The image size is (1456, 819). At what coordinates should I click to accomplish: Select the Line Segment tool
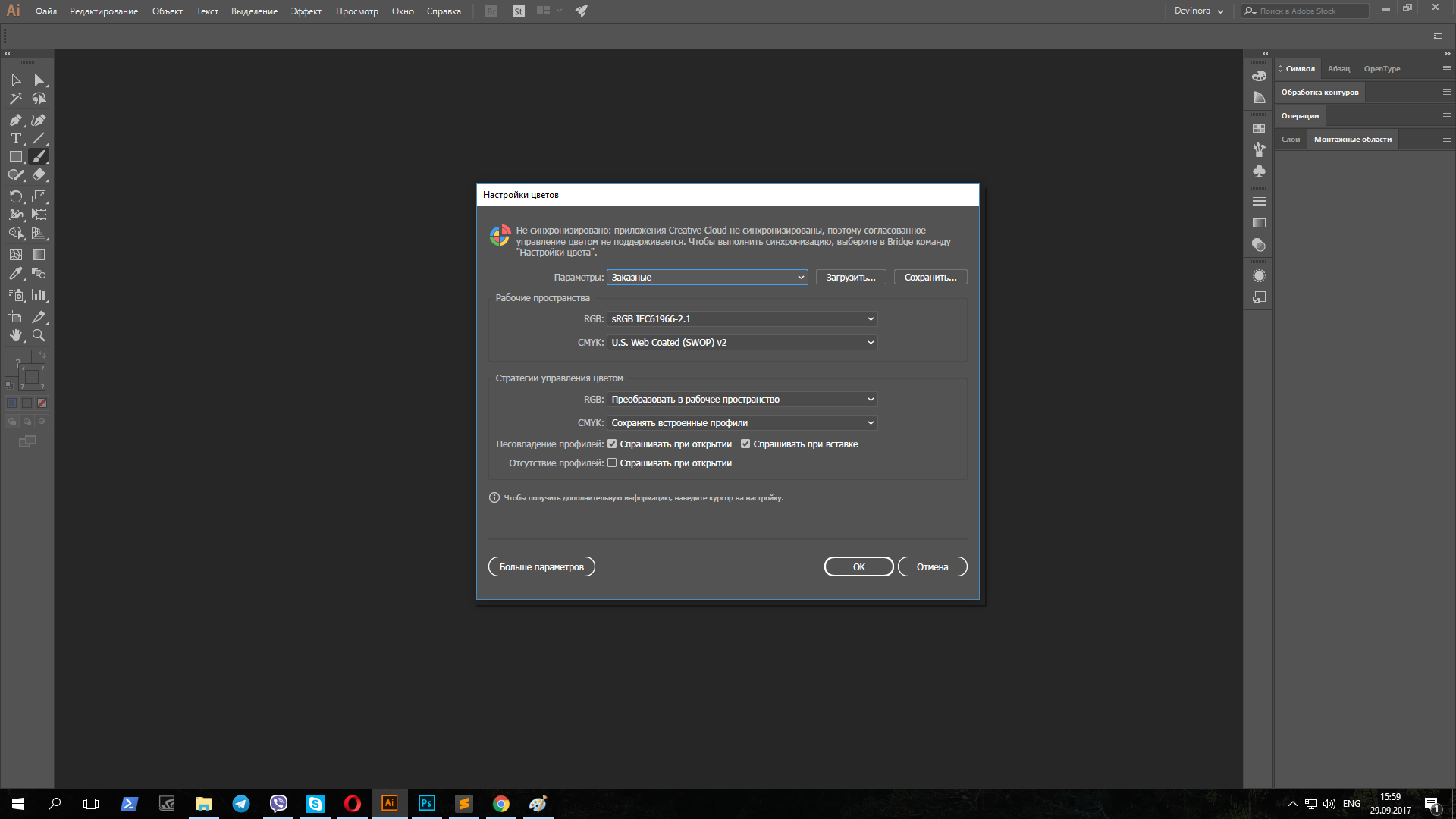click(x=39, y=138)
